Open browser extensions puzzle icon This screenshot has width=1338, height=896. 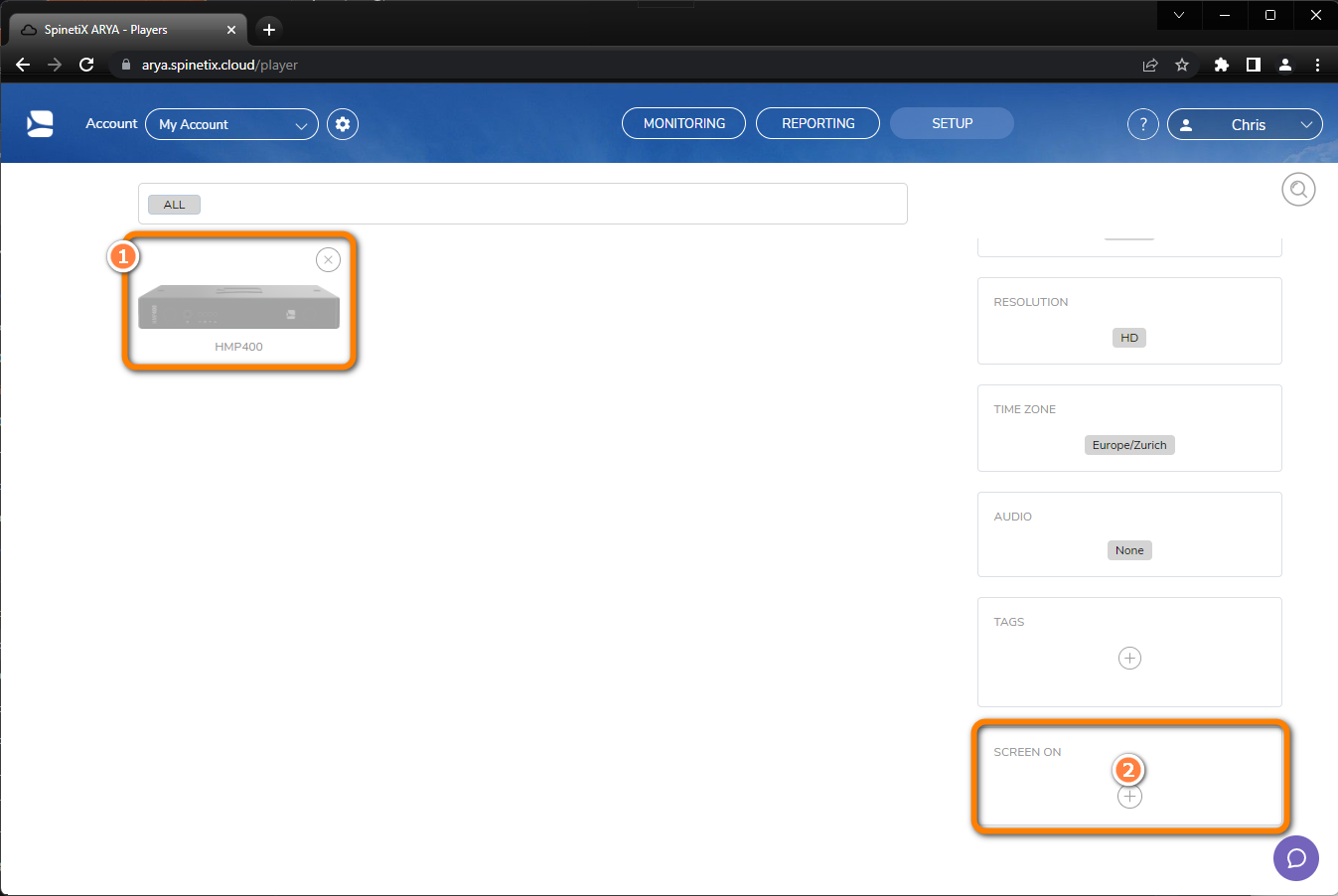point(1222,65)
